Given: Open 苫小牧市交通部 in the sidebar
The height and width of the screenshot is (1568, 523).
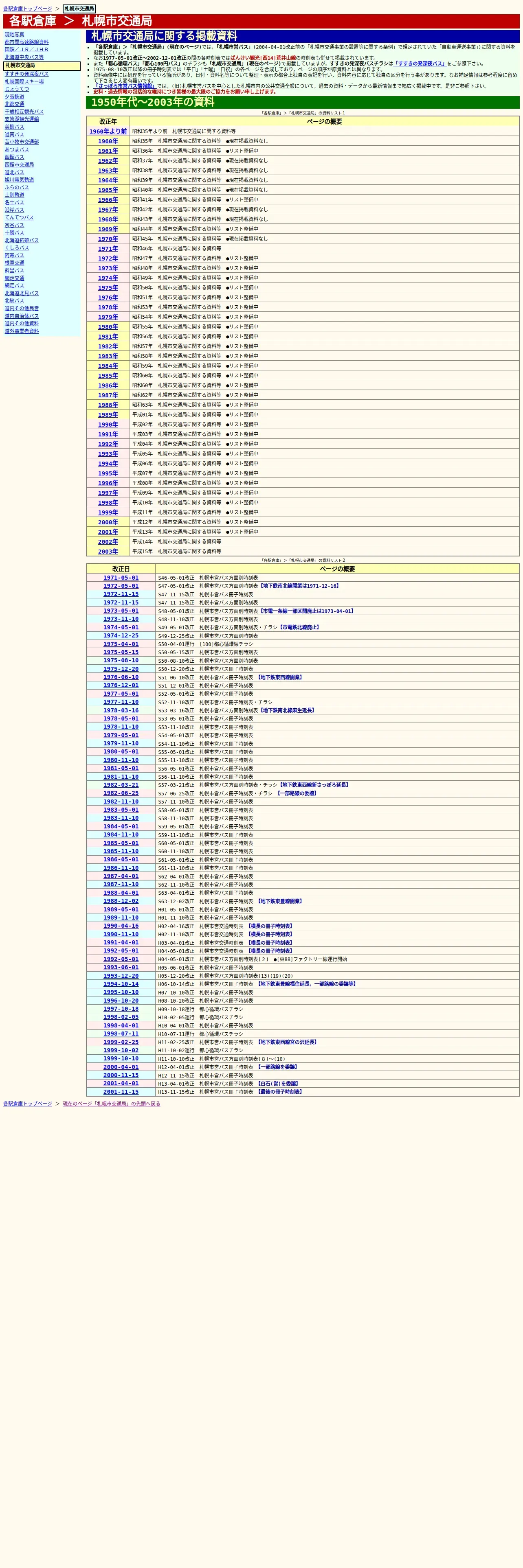Looking at the screenshot, I should pos(22,142).
